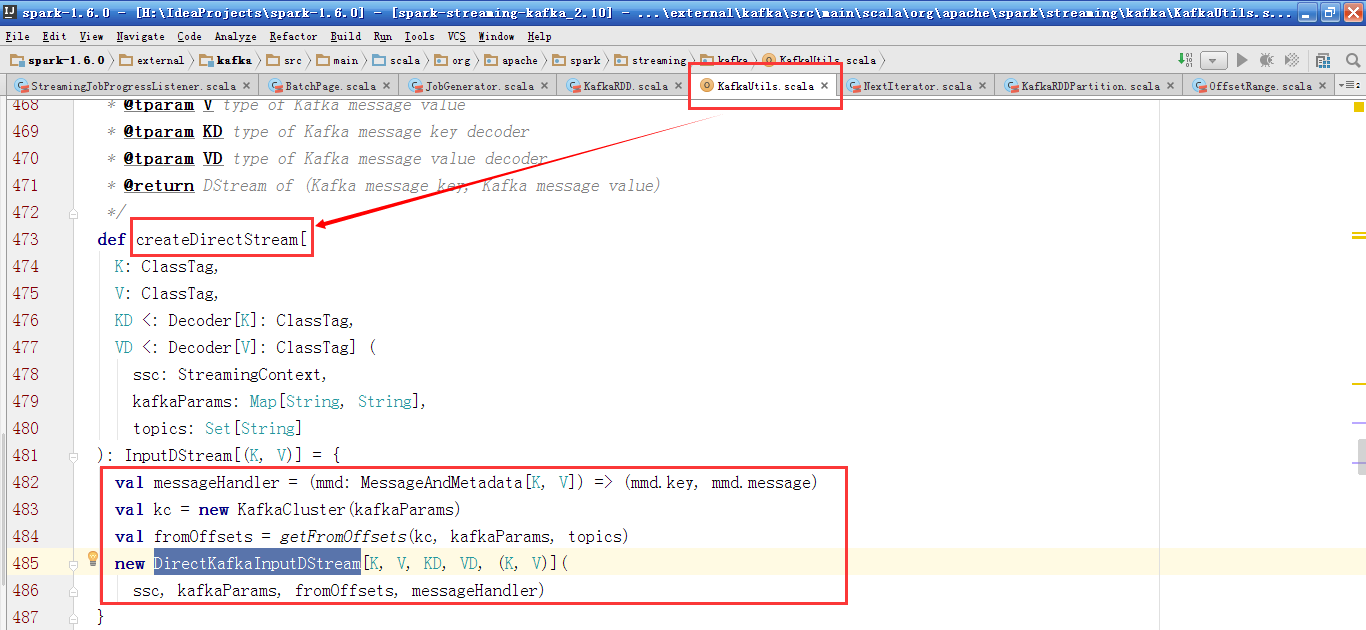1366x630 pixels.
Task: Click the Search Everywhere magnifier icon
Action: [1351, 60]
